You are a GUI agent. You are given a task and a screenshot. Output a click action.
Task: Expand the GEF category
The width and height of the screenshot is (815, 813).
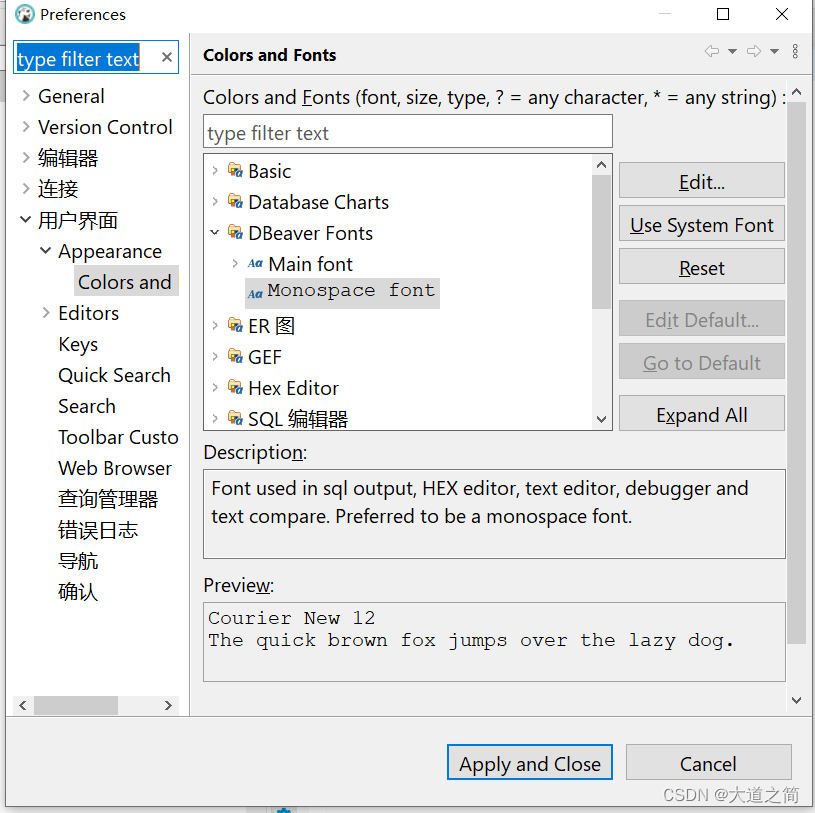[215, 357]
